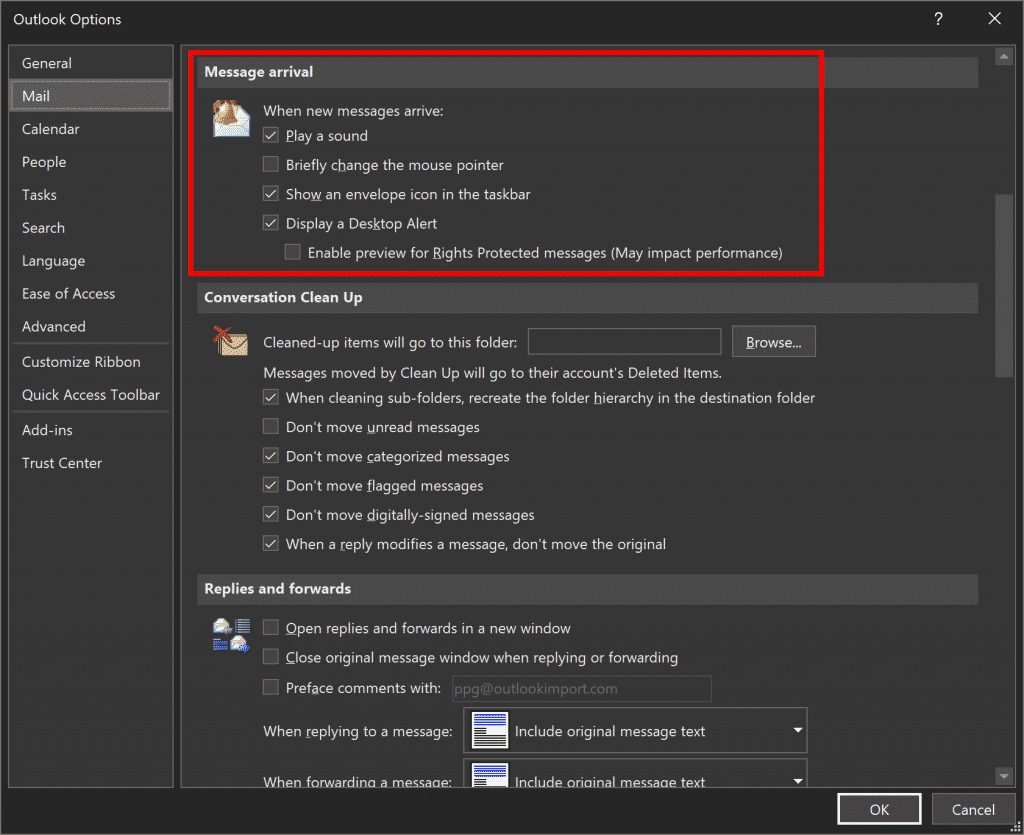Uncheck Play a sound

tap(271, 135)
